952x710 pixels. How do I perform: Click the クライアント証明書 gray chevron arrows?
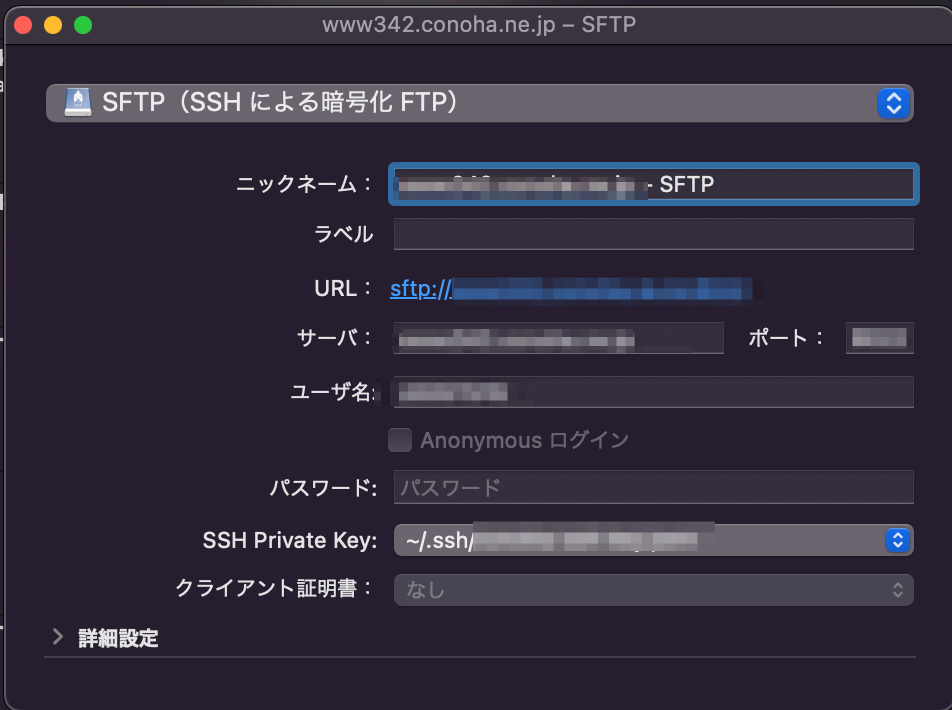pyautogui.click(x=898, y=590)
